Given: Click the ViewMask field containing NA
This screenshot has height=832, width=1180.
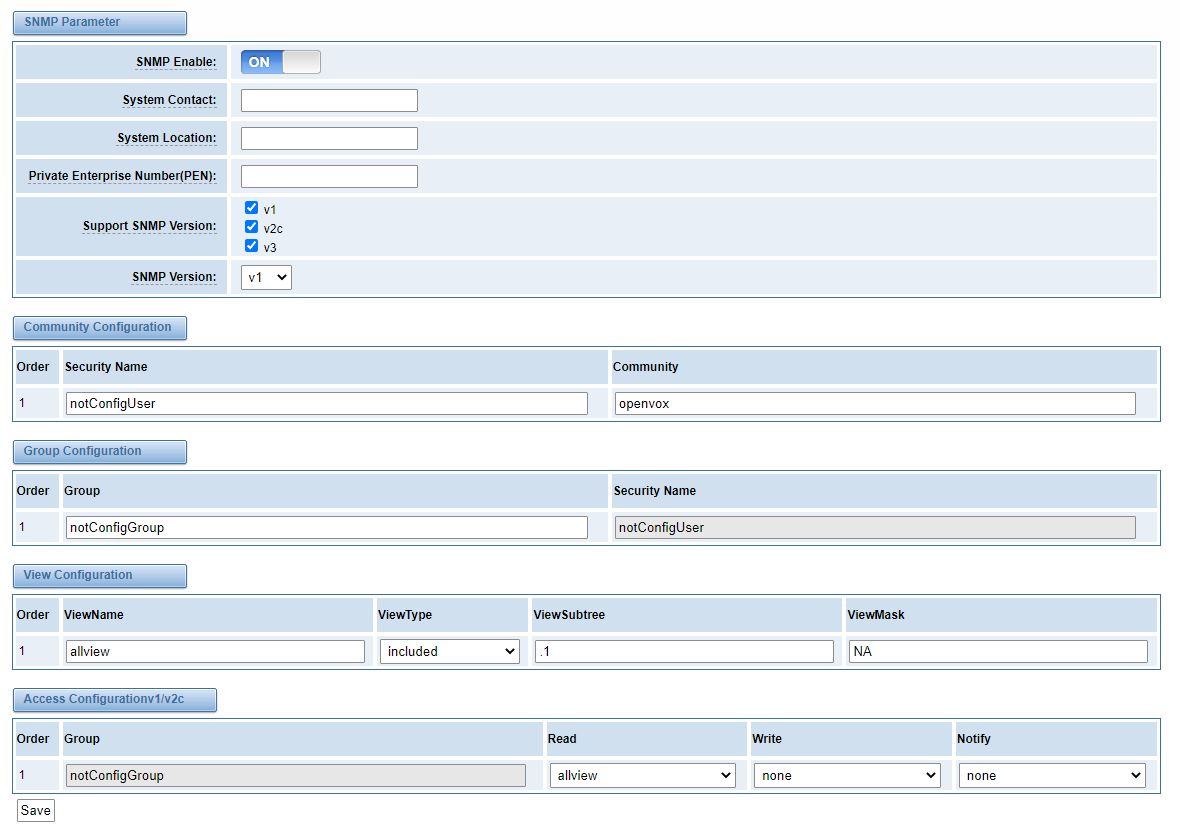Looking at the screenshot, I should pyautogui.click(x=999, y=651).
